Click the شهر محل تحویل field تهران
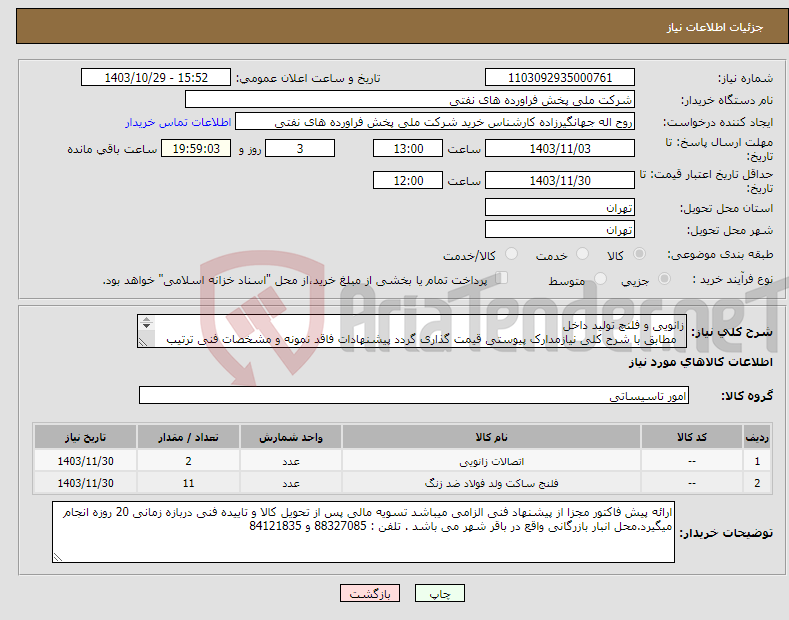 coord(560,230)
